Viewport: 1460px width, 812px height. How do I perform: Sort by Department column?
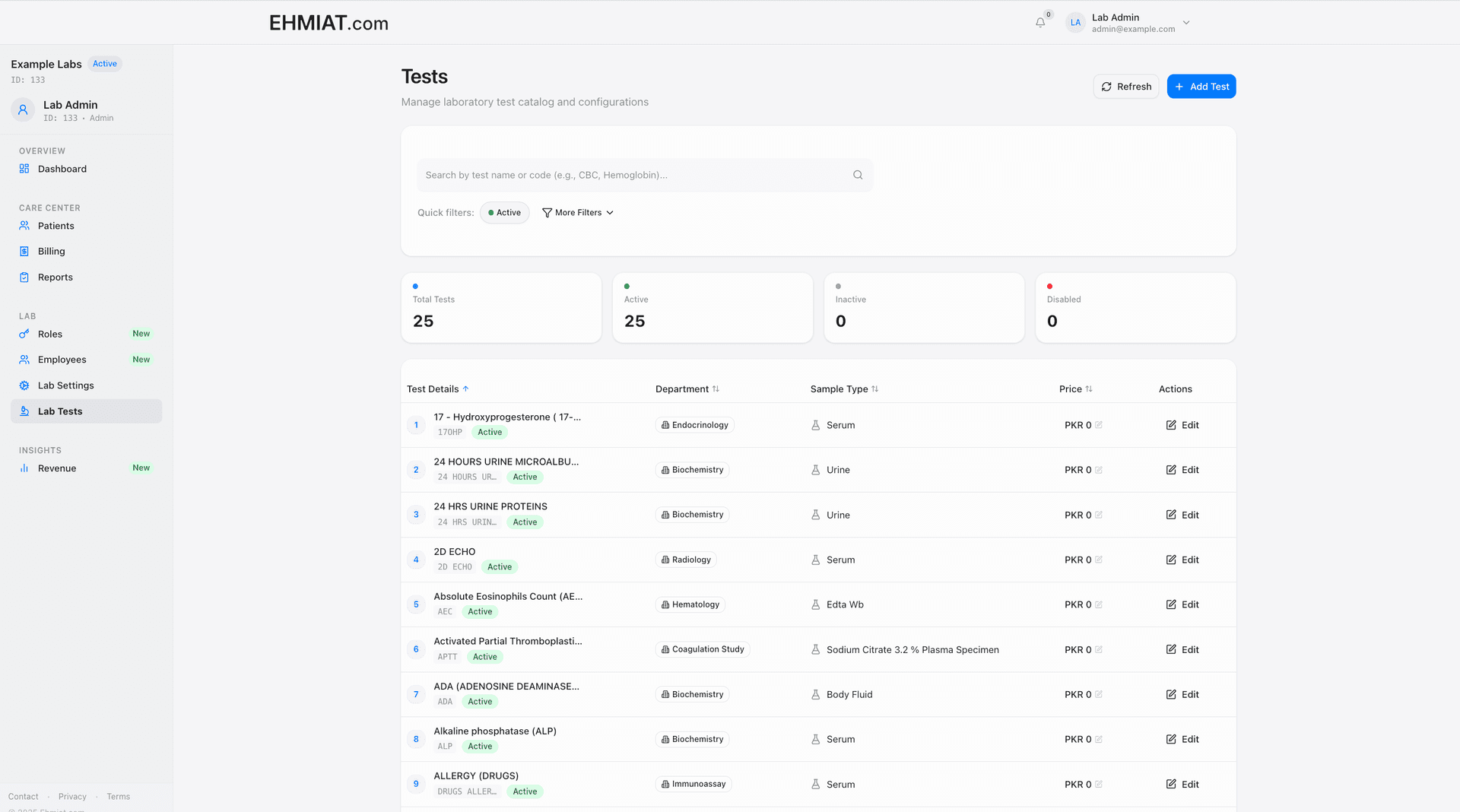(687, 389)
